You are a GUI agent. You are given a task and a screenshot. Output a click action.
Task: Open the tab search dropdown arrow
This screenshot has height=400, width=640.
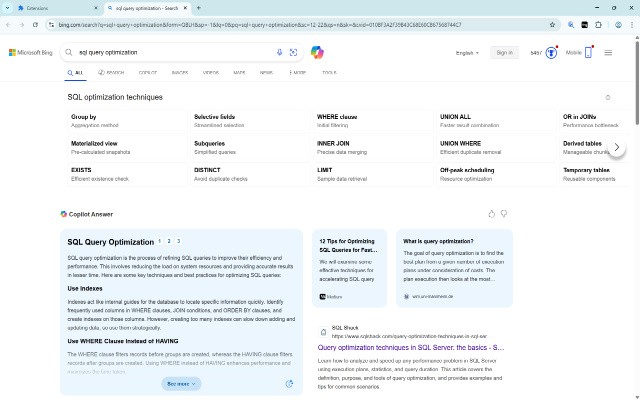coord(7,8)
